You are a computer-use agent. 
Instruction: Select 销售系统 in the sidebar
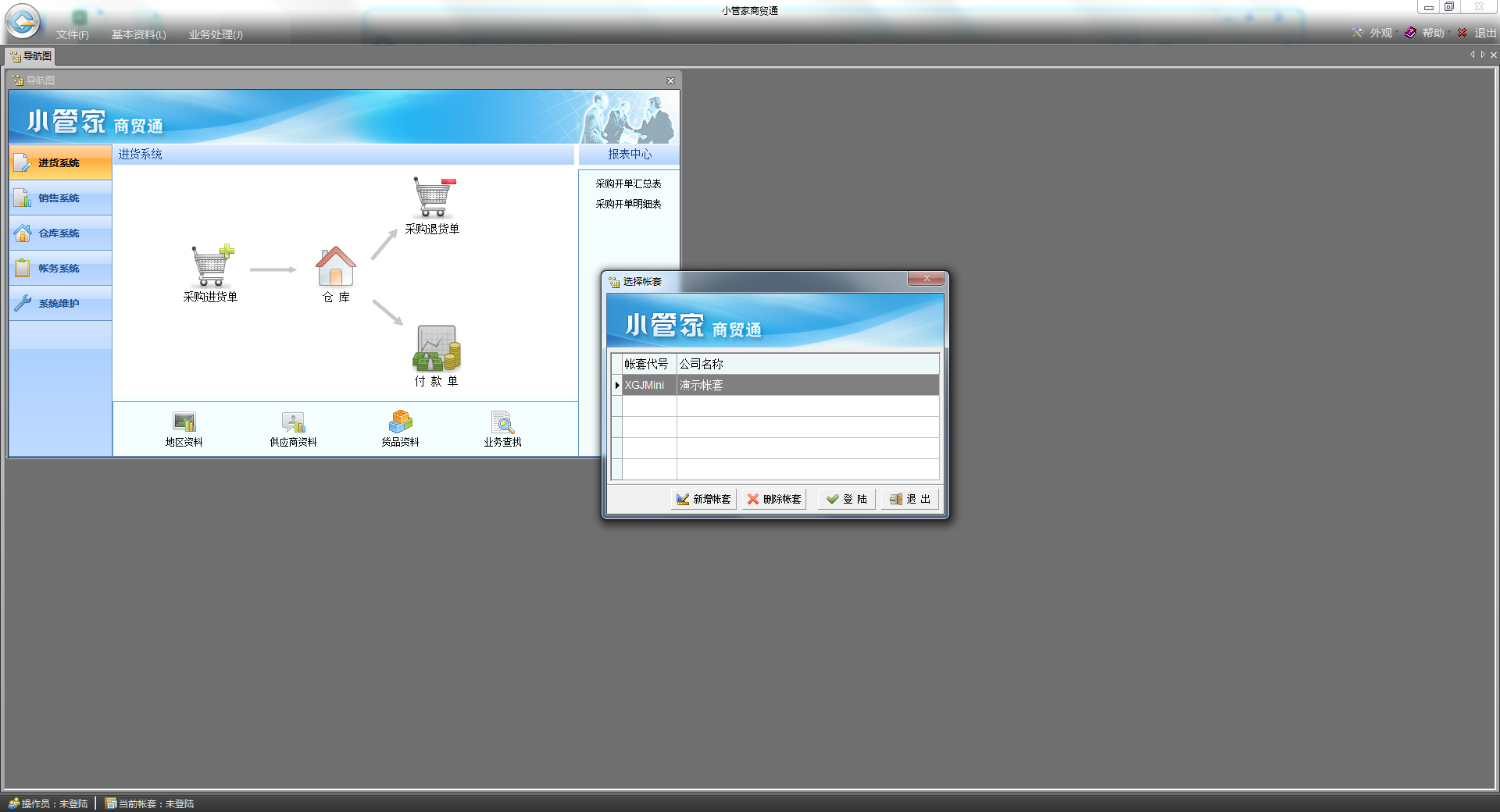pyautogui.click(x=60, y=198)
